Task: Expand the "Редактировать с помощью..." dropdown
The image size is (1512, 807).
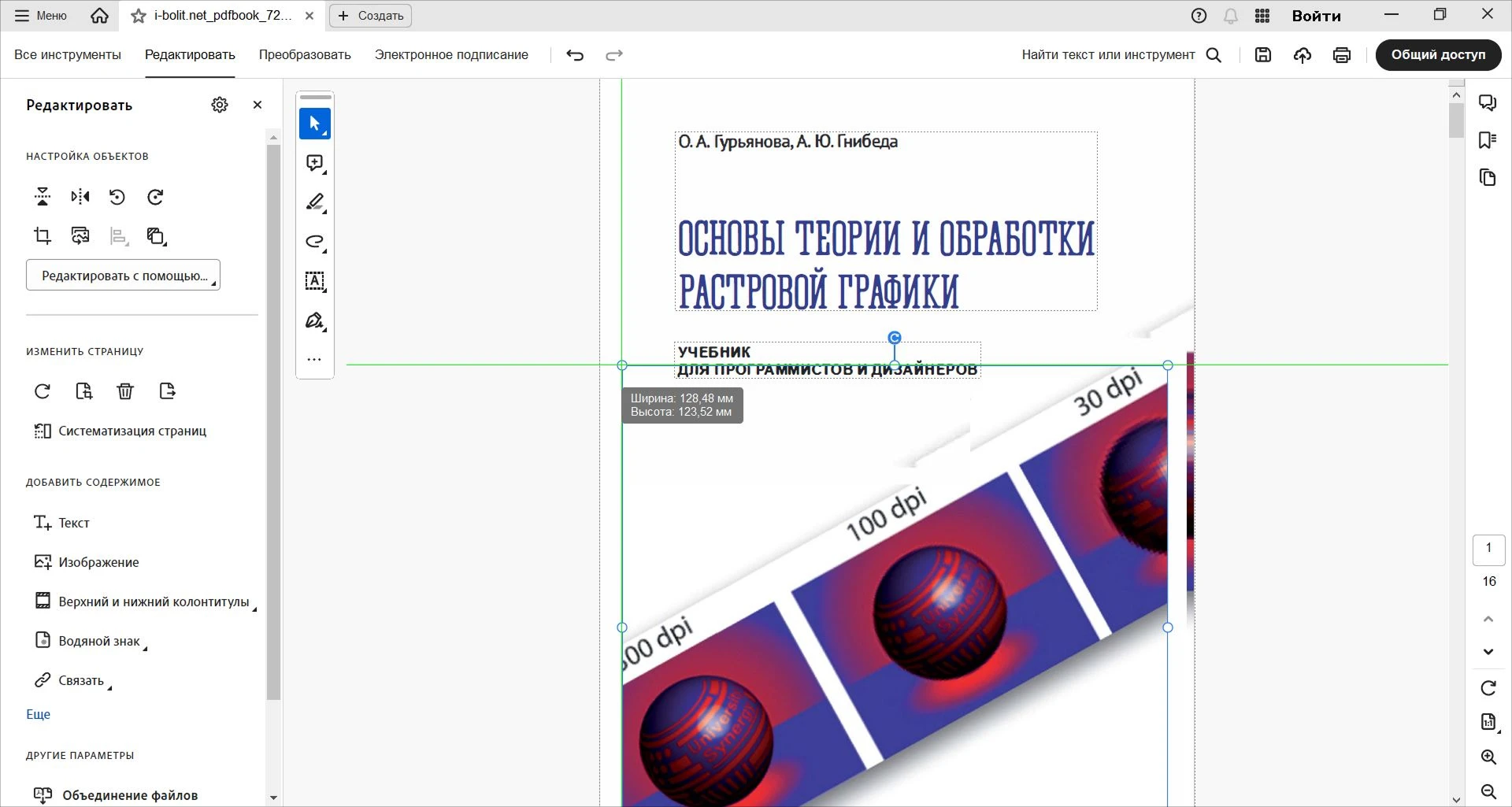Action: 124,276
